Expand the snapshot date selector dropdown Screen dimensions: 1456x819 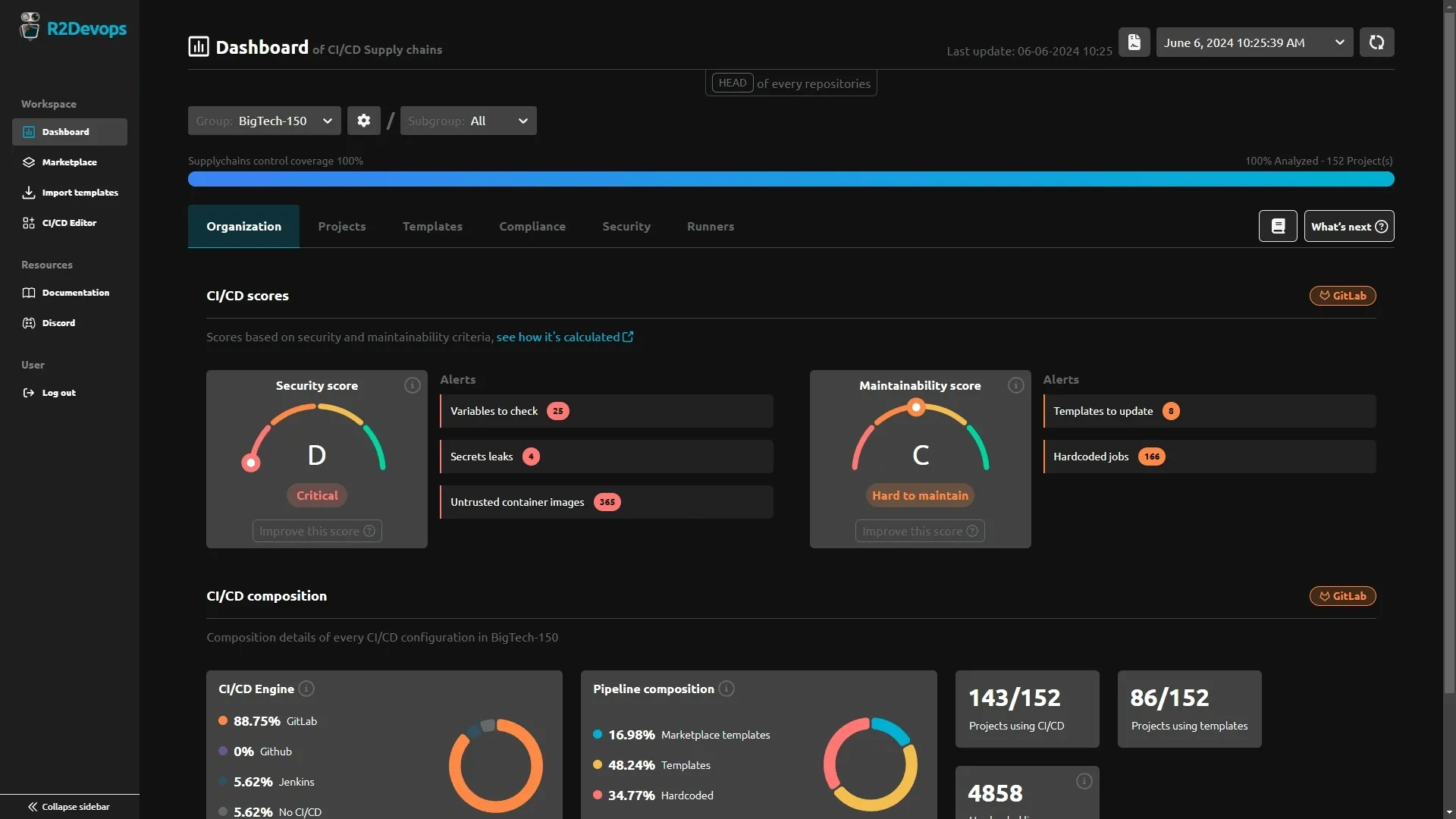pyautogui.click(x=1339, y=42)
